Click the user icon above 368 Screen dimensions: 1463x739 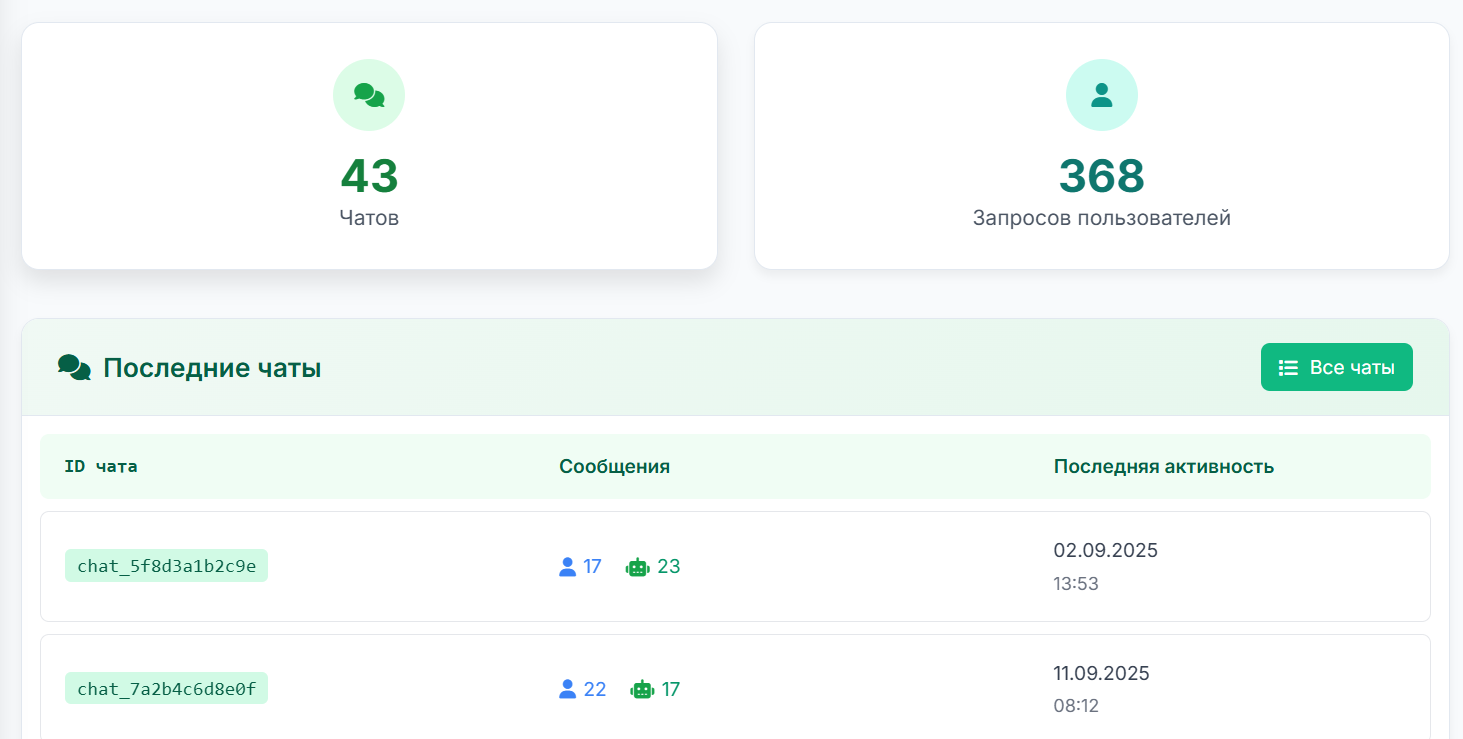click(1102, 95)
